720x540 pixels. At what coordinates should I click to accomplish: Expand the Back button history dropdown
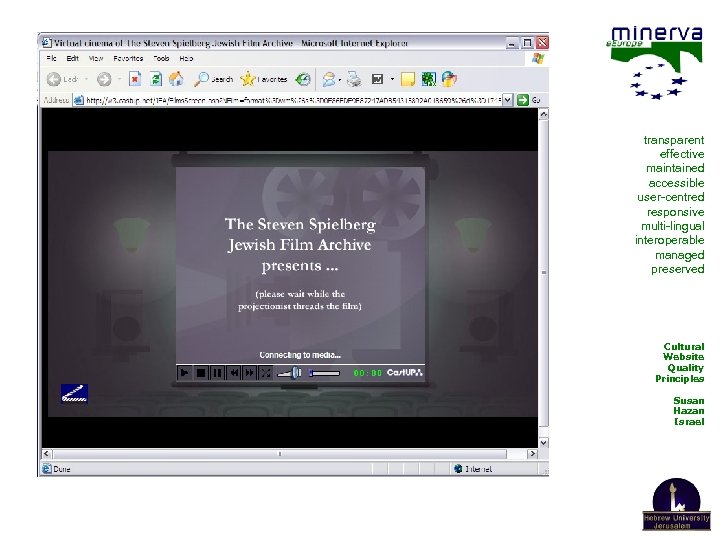point(86,79)
